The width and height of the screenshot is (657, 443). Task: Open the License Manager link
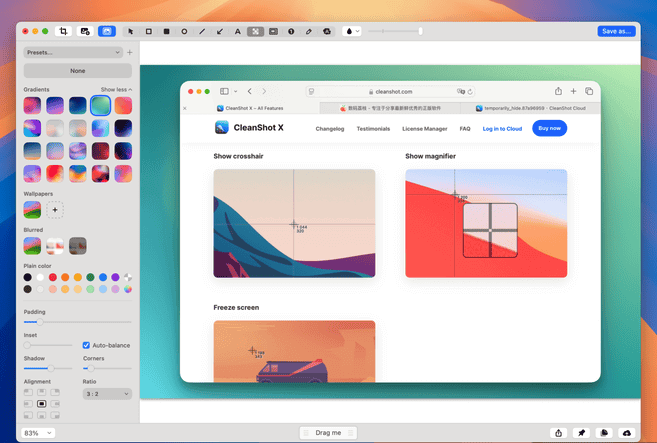tap(424, 129)
